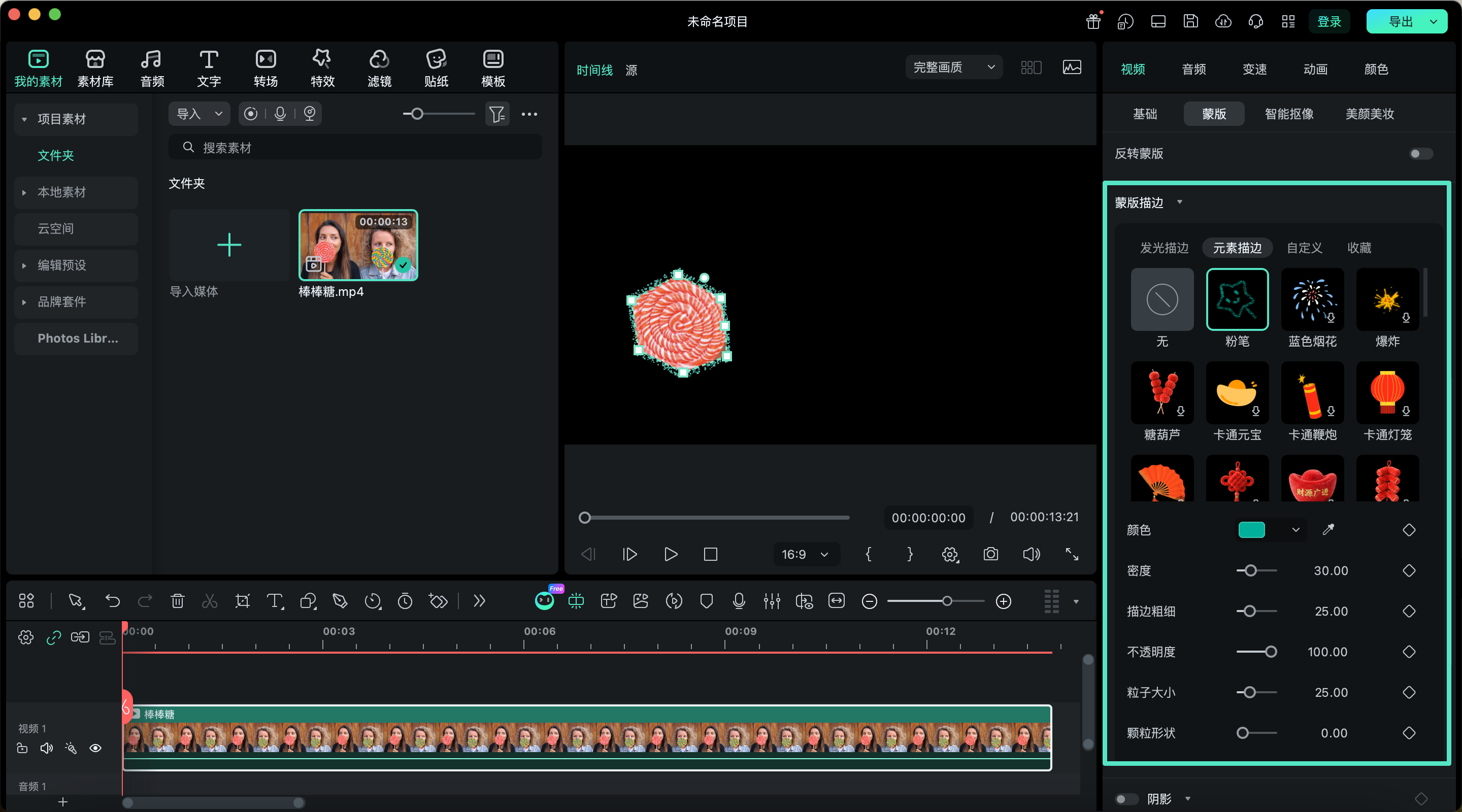Click the 登录 login button

[1328, 21]
